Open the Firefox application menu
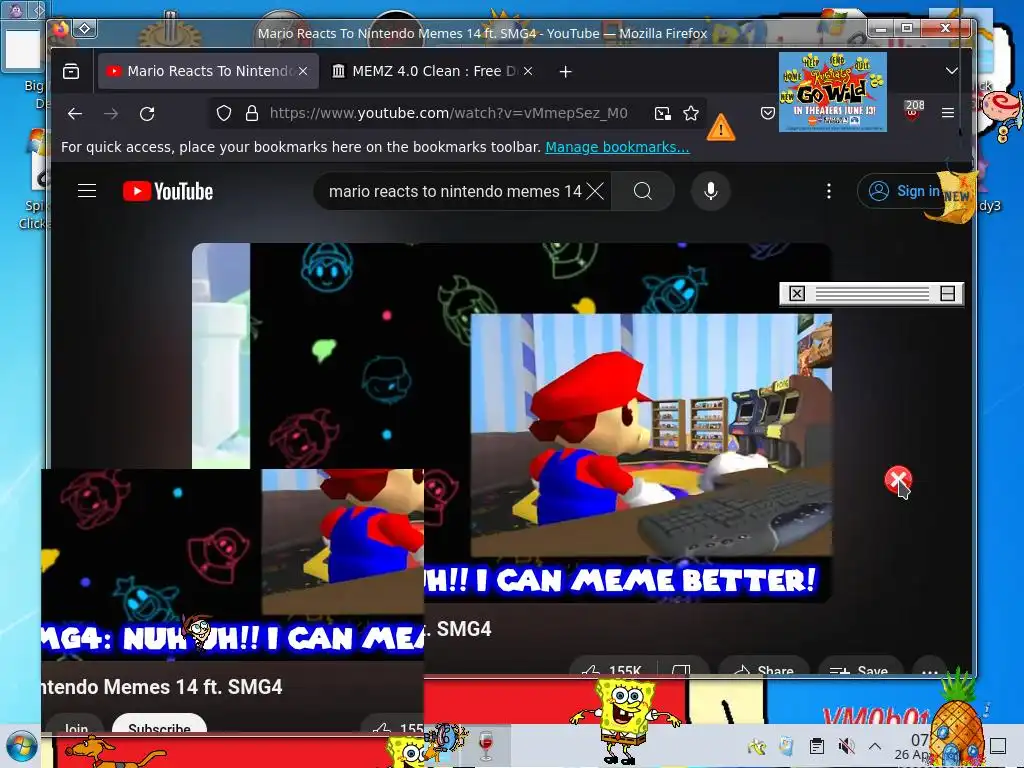 948,113
